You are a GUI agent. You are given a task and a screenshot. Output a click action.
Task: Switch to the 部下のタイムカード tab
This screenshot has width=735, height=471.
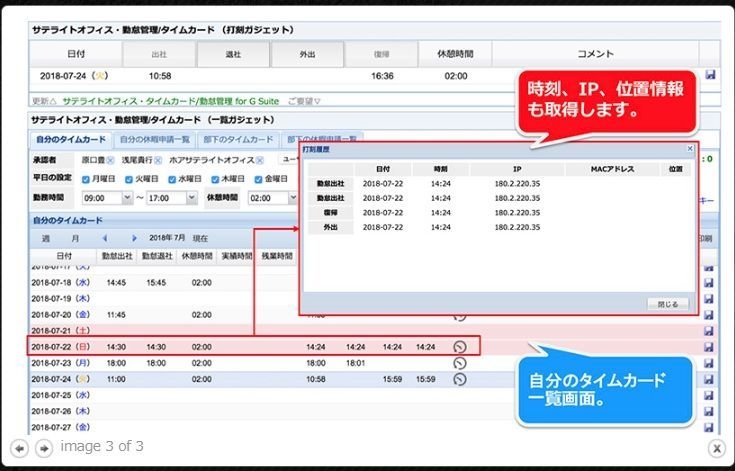pyautogui.click(x=238, y=140)
